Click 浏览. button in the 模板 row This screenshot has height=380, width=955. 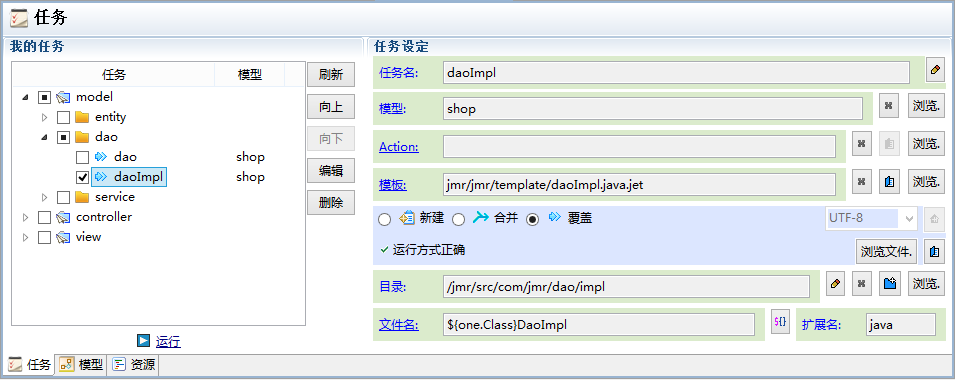(926, 181)
